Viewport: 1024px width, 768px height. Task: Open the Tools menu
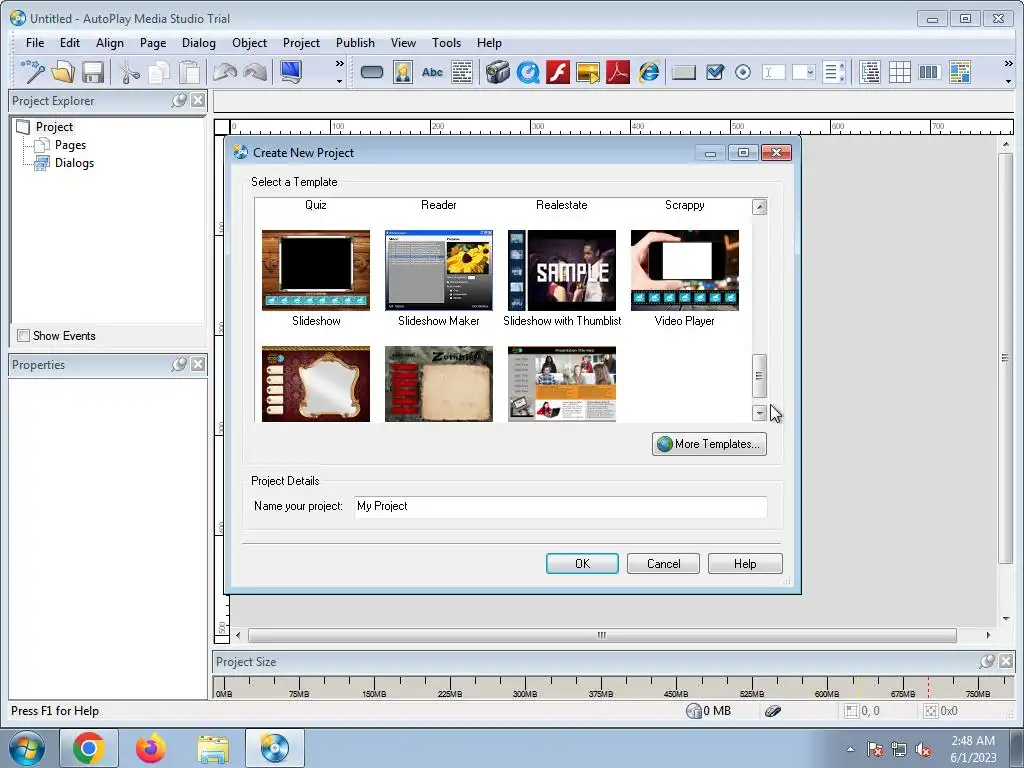tap(446, 42)
